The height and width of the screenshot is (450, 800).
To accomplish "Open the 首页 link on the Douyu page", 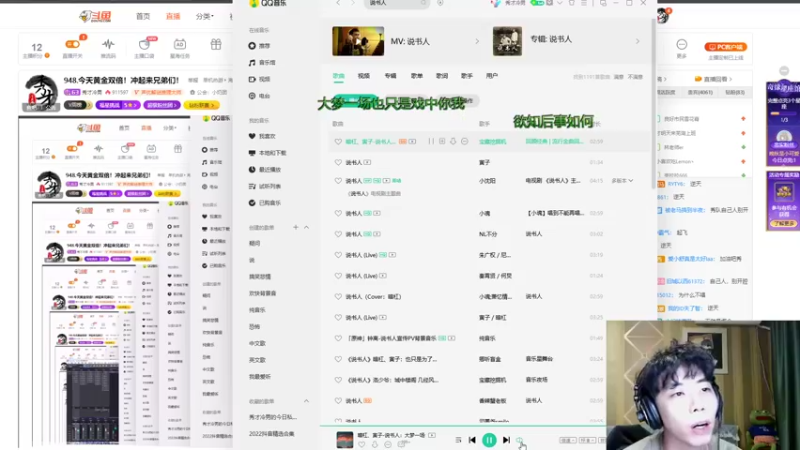I will pos(143,16).
